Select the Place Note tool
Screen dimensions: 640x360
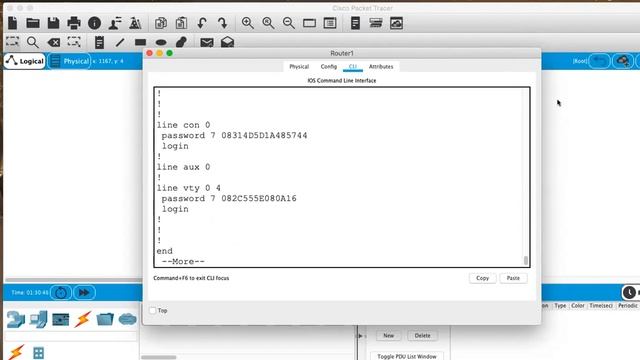99,42
